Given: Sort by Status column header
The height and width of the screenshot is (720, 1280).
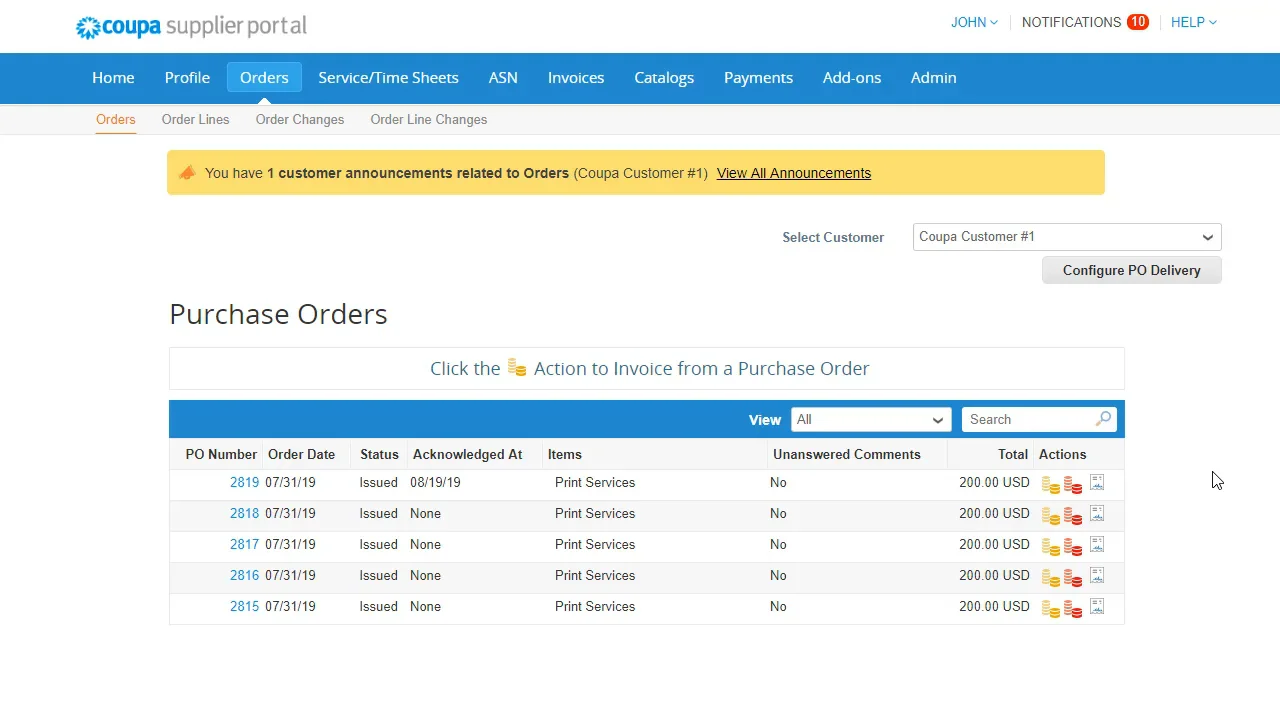Looking at the screenshot, I should pyautogui.click(x=379, y=454).
